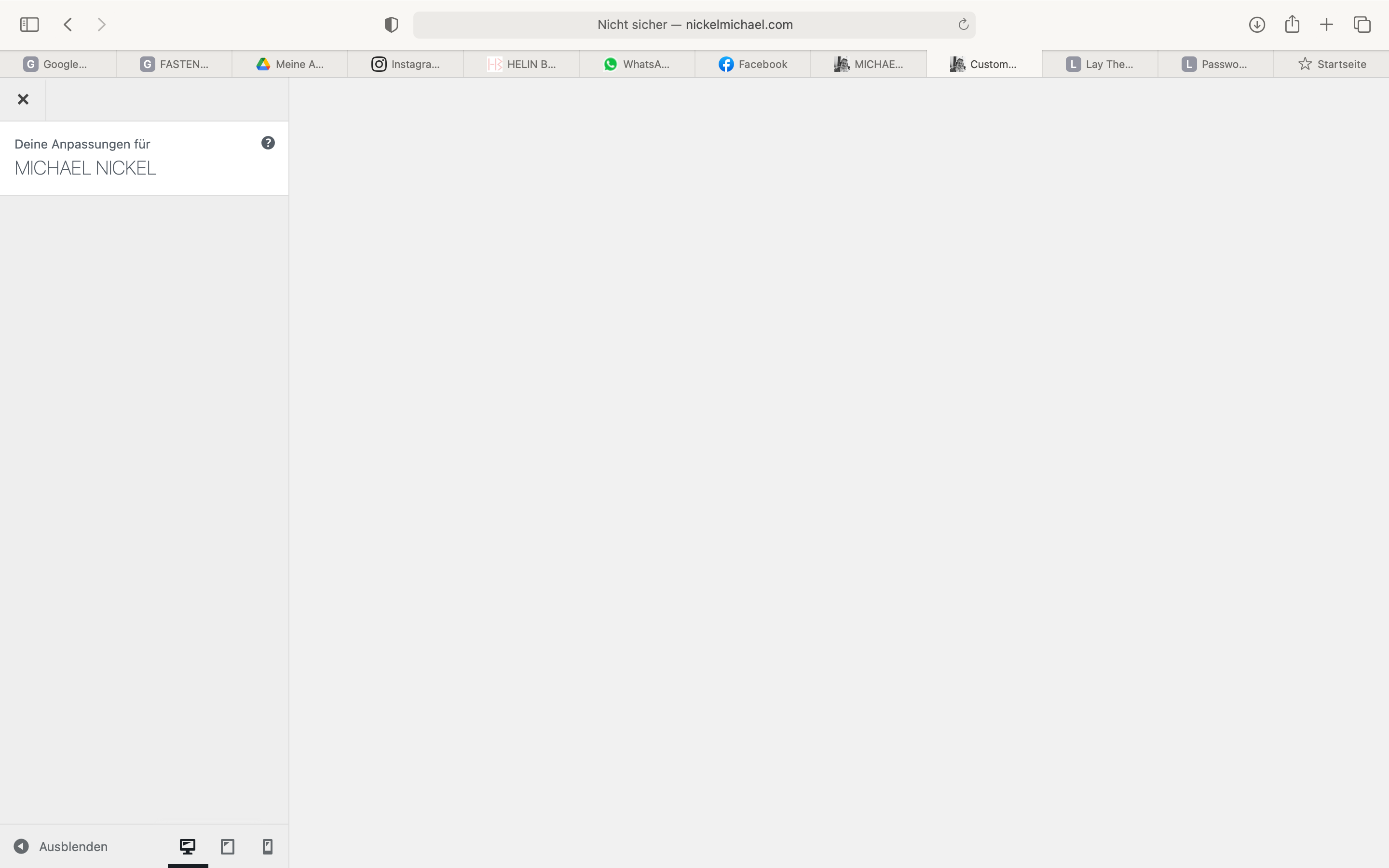Open the downloads icon
This screenshot has height=868, width=1389.
click(1256, 25)
